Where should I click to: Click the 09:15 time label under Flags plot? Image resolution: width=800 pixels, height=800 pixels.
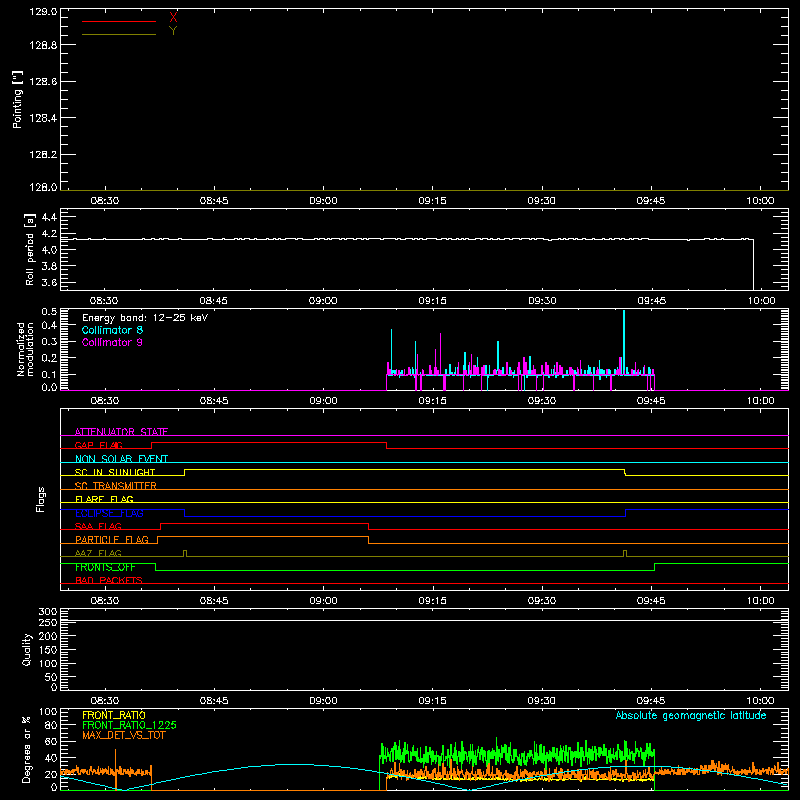[433, 601]
